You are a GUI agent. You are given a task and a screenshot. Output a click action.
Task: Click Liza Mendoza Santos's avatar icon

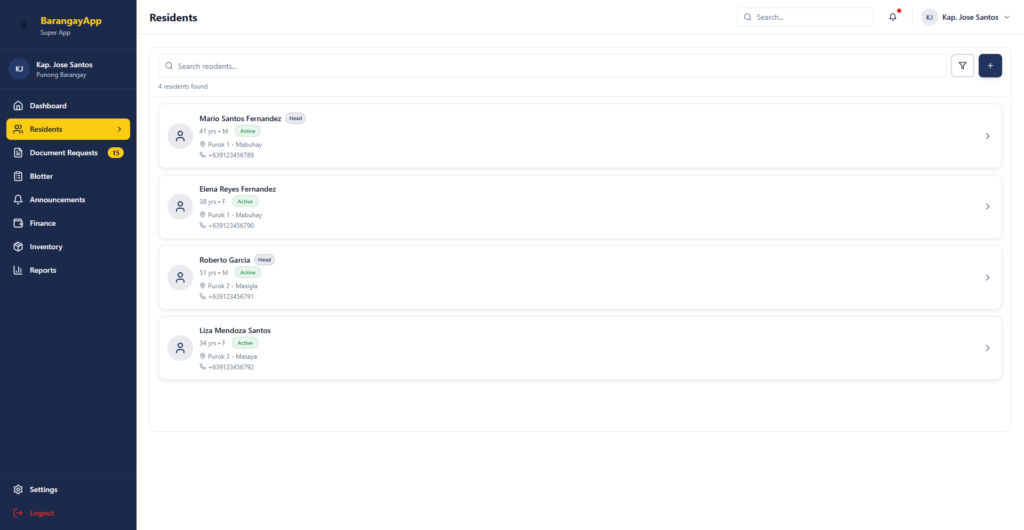(180, 348)
